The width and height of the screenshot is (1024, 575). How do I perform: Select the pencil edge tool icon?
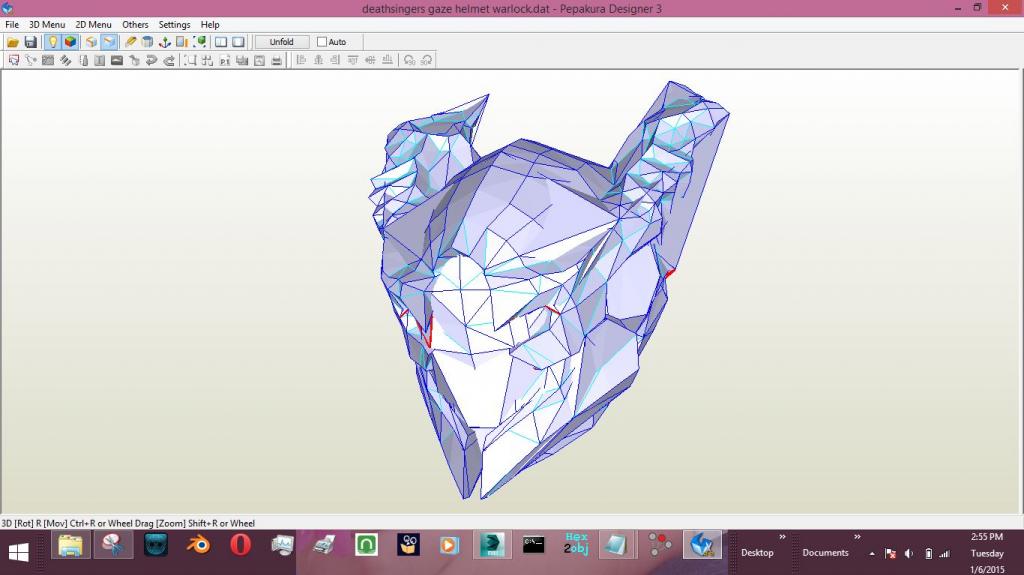pos(131,42)
